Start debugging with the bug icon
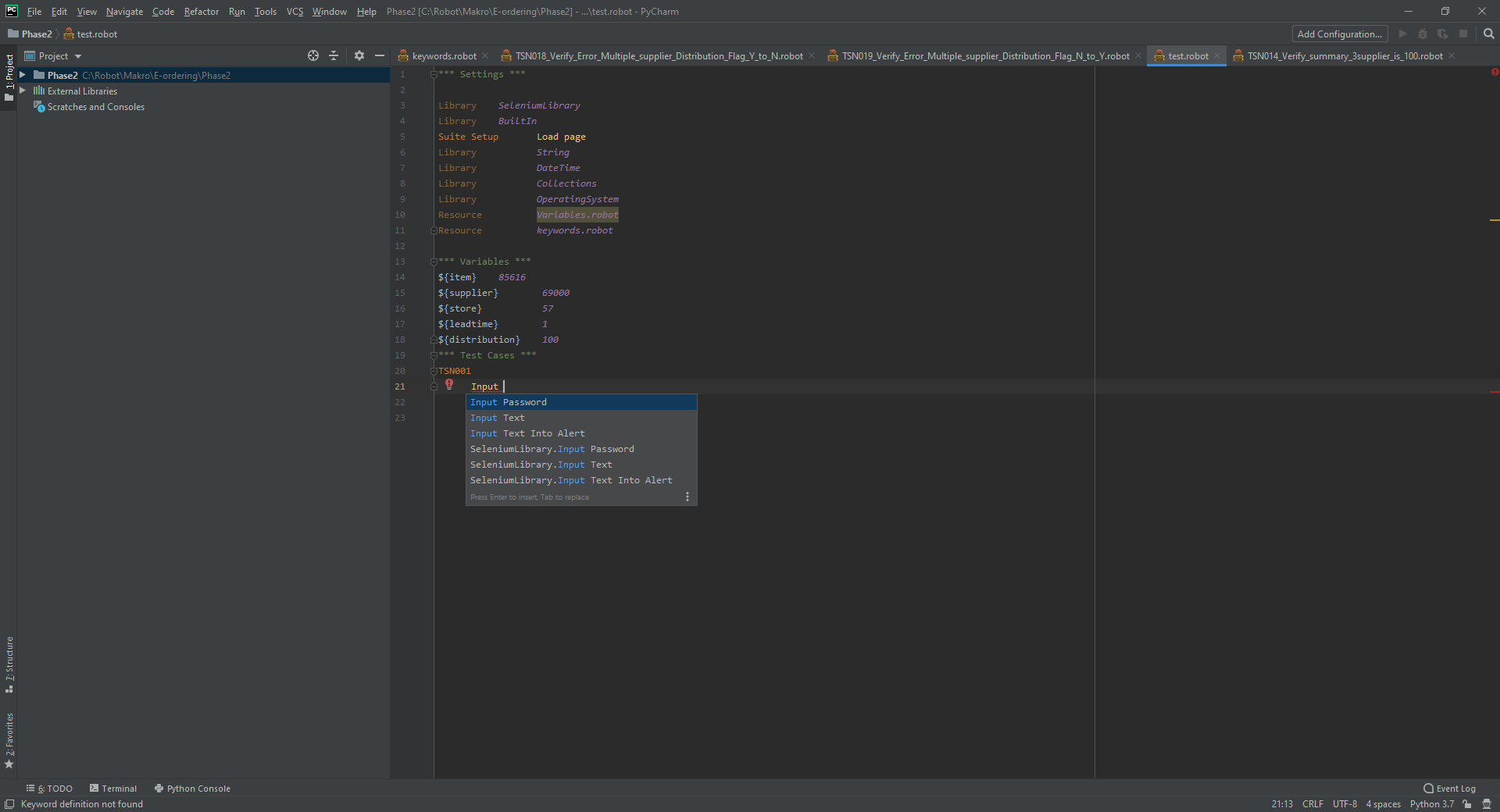The height and width of the screenshot is (812, 1500). (1423, 34)
